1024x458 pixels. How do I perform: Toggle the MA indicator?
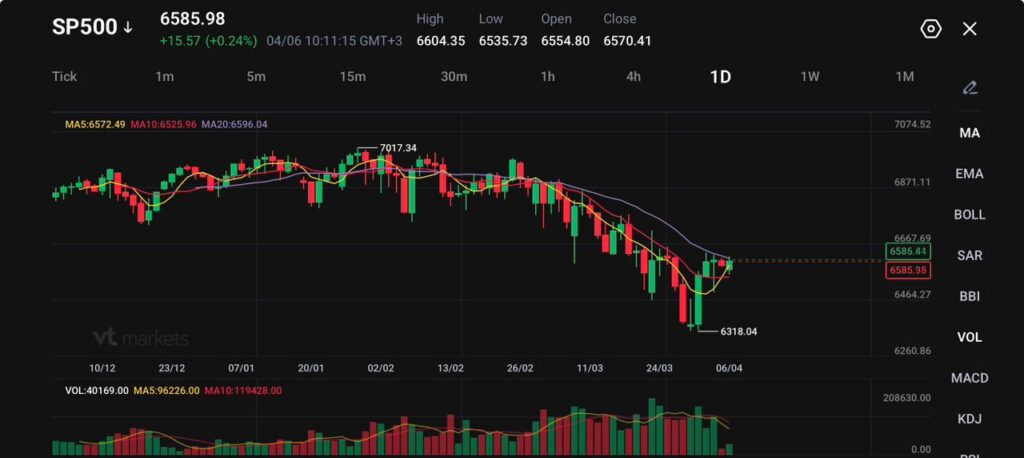(969, 133)
